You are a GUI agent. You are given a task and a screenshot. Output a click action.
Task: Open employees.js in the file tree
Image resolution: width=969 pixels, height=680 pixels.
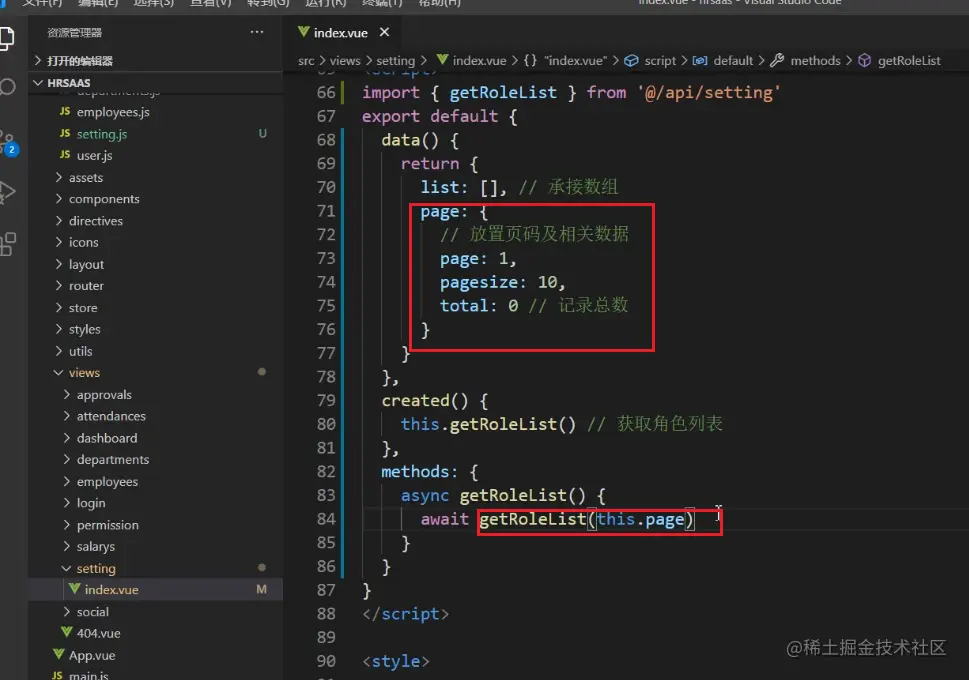click(x=113, y=112)
